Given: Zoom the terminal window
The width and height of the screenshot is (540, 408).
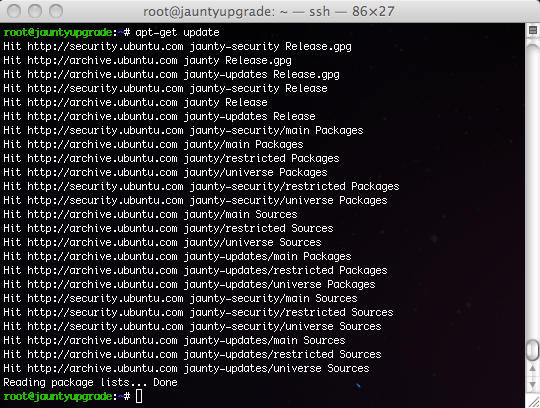Looking at the screenshot, I should point(56,11).
